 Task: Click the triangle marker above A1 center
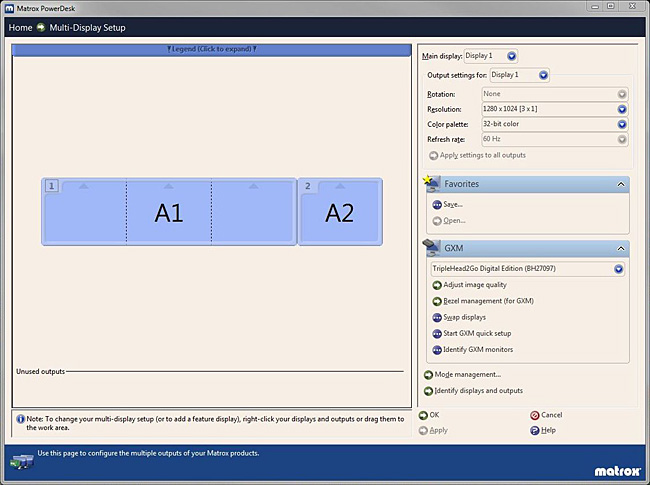point(168,186)
